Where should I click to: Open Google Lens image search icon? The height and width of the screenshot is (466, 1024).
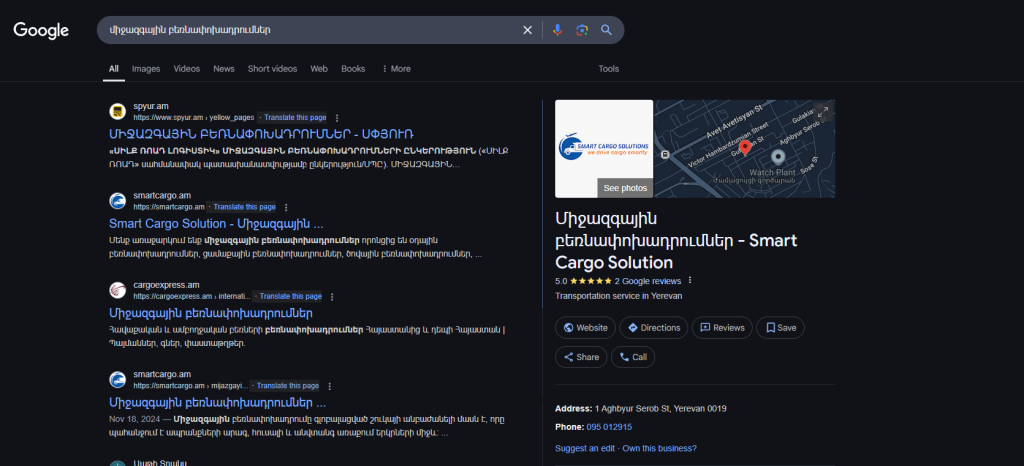582,30
